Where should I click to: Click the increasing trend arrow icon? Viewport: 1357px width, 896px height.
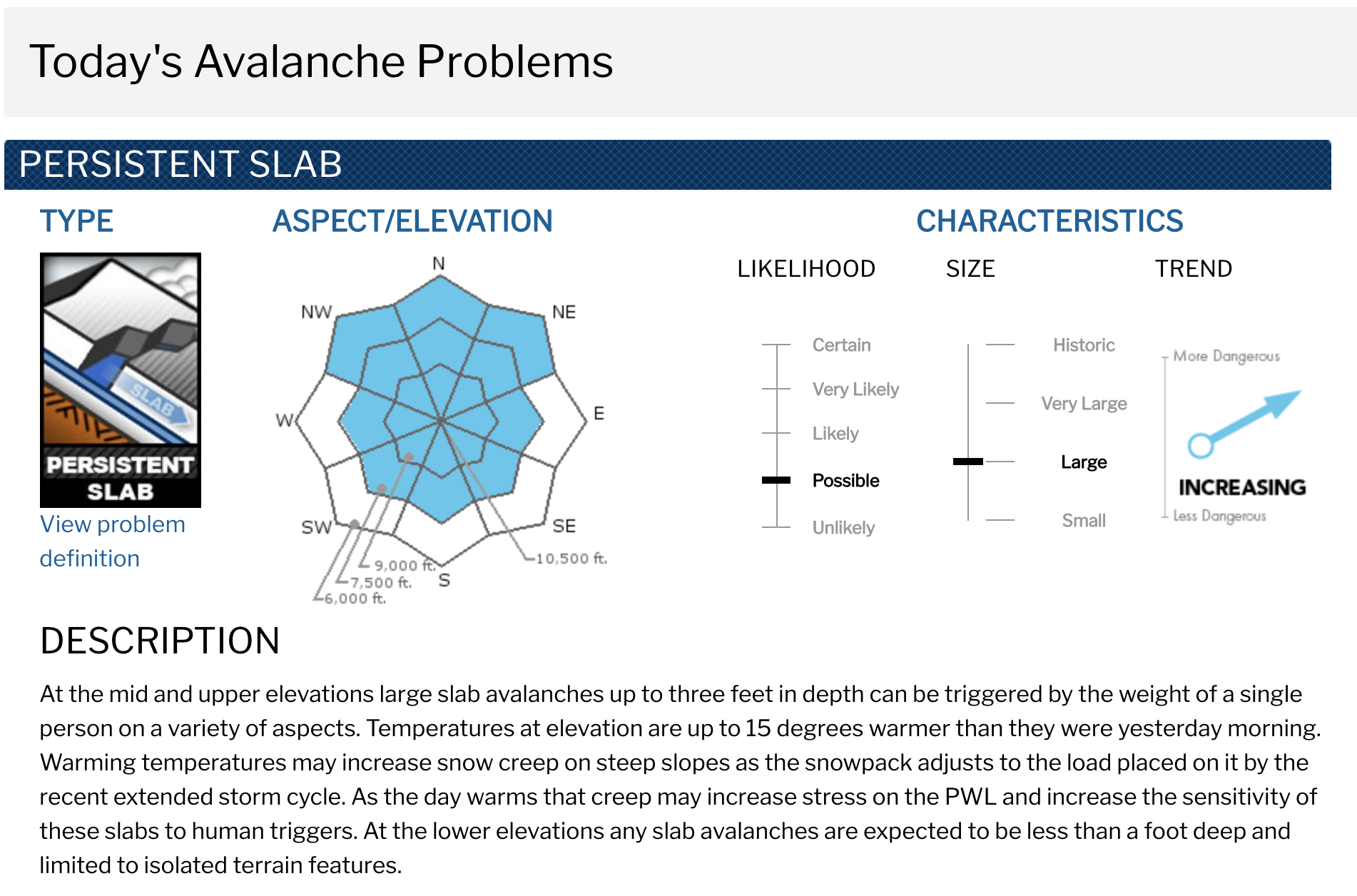1244,424
